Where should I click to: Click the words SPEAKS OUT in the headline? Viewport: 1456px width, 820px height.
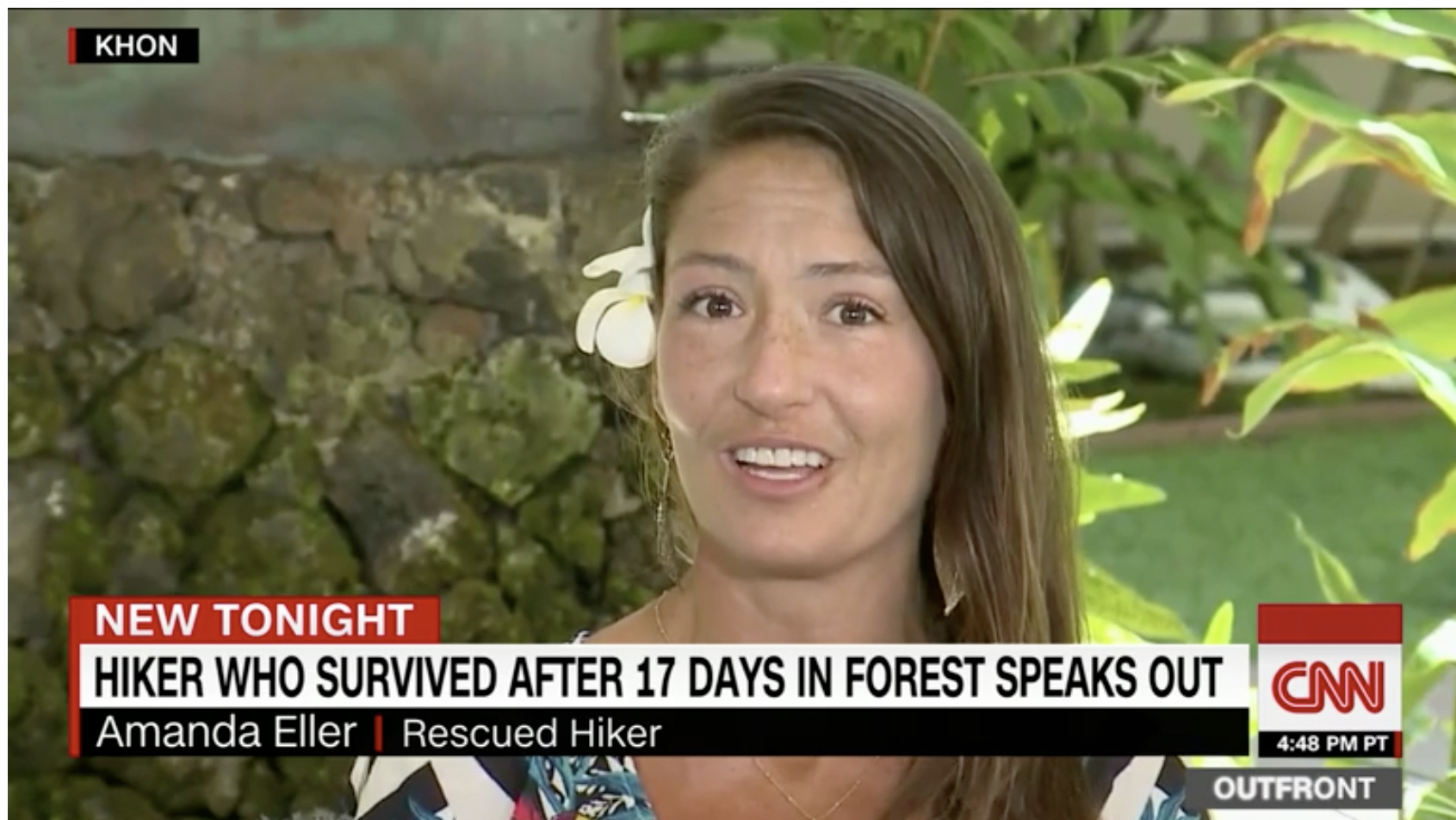1108,677
